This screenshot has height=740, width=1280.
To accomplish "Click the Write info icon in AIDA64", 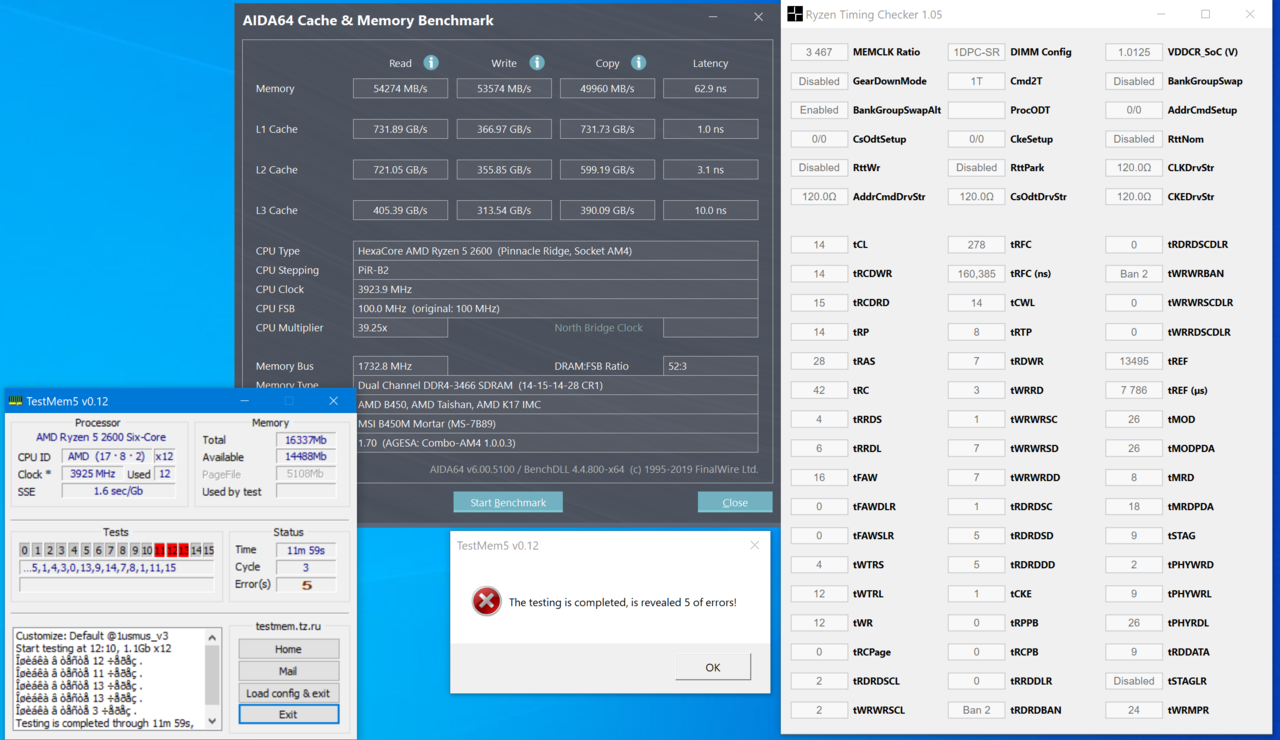I will tap(537, 63).
